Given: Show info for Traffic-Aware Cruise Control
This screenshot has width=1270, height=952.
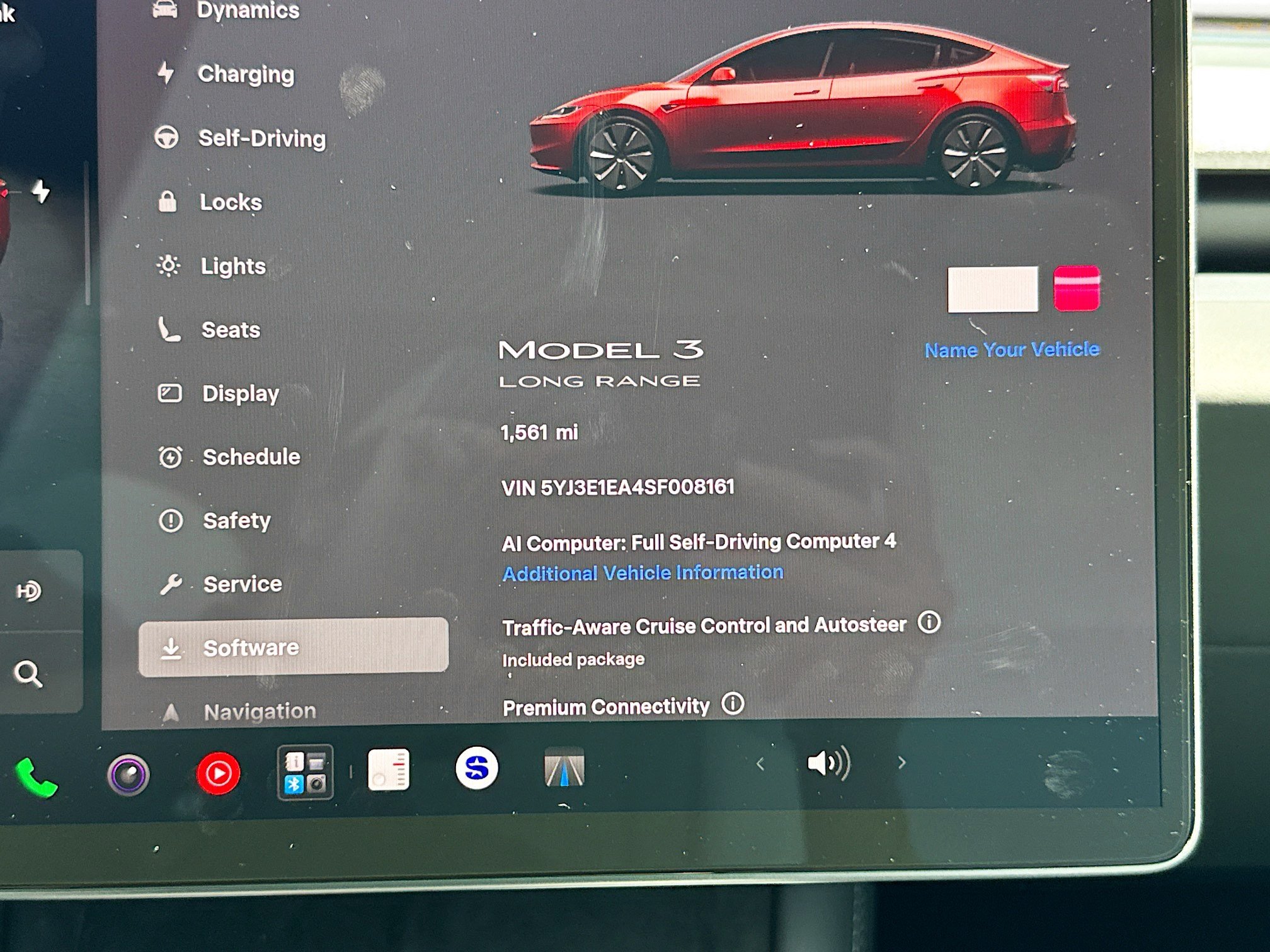Looking at the screenshot, I should (x=929, y=623).
